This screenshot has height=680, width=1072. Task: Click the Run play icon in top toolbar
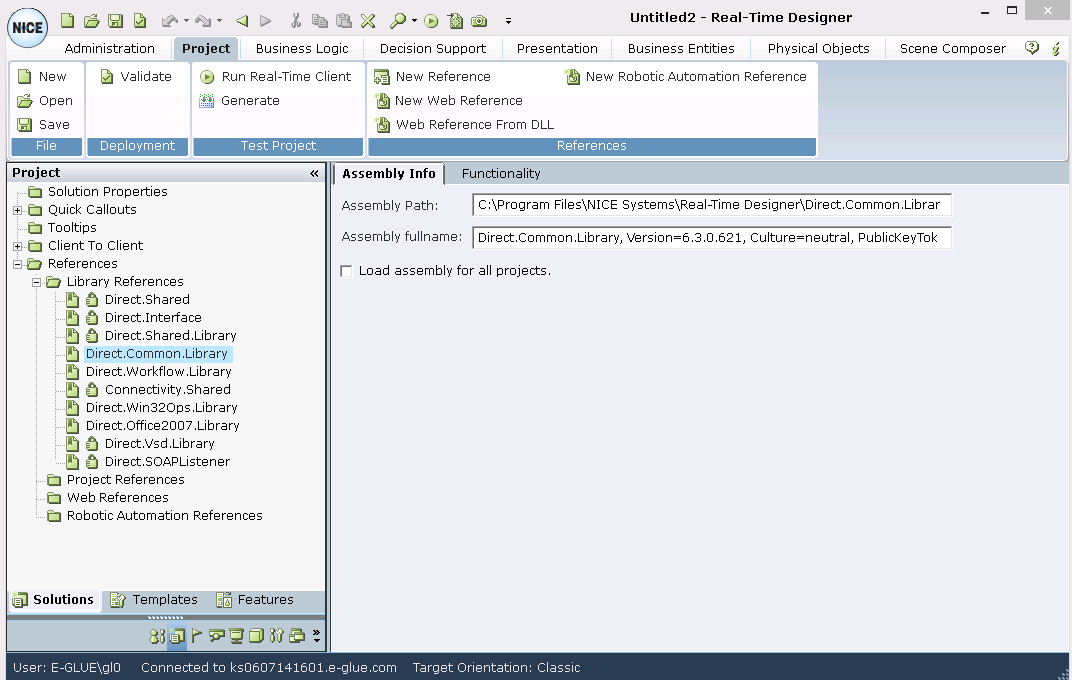[x=431, y=21]
